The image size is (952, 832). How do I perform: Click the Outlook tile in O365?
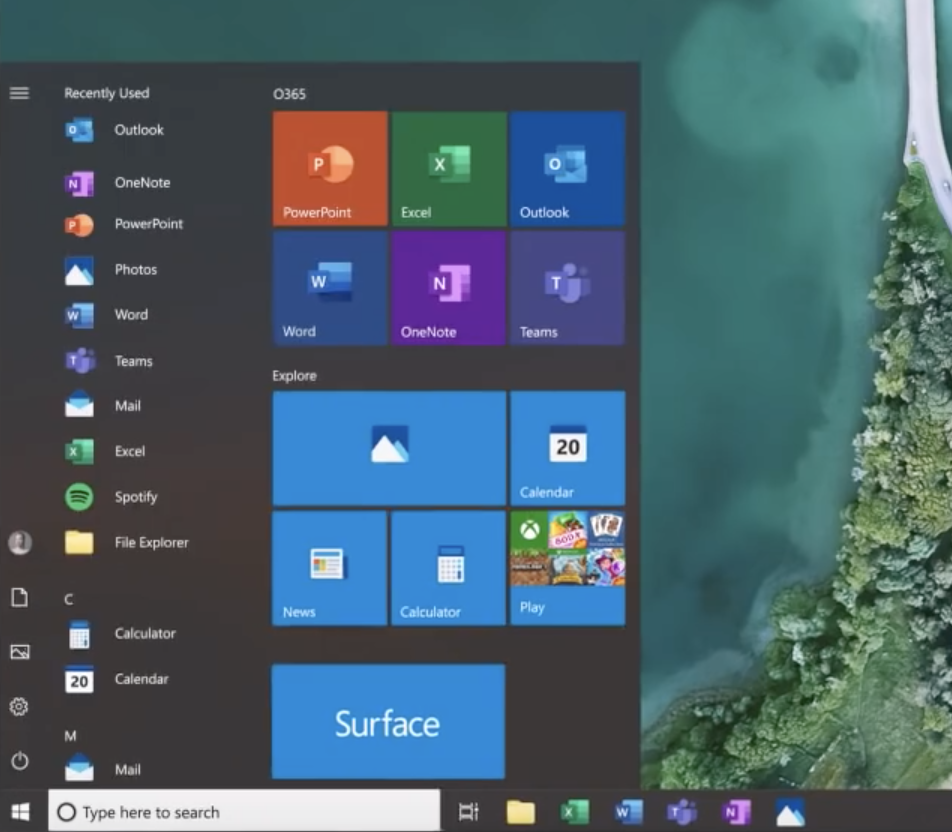point(568,169)
